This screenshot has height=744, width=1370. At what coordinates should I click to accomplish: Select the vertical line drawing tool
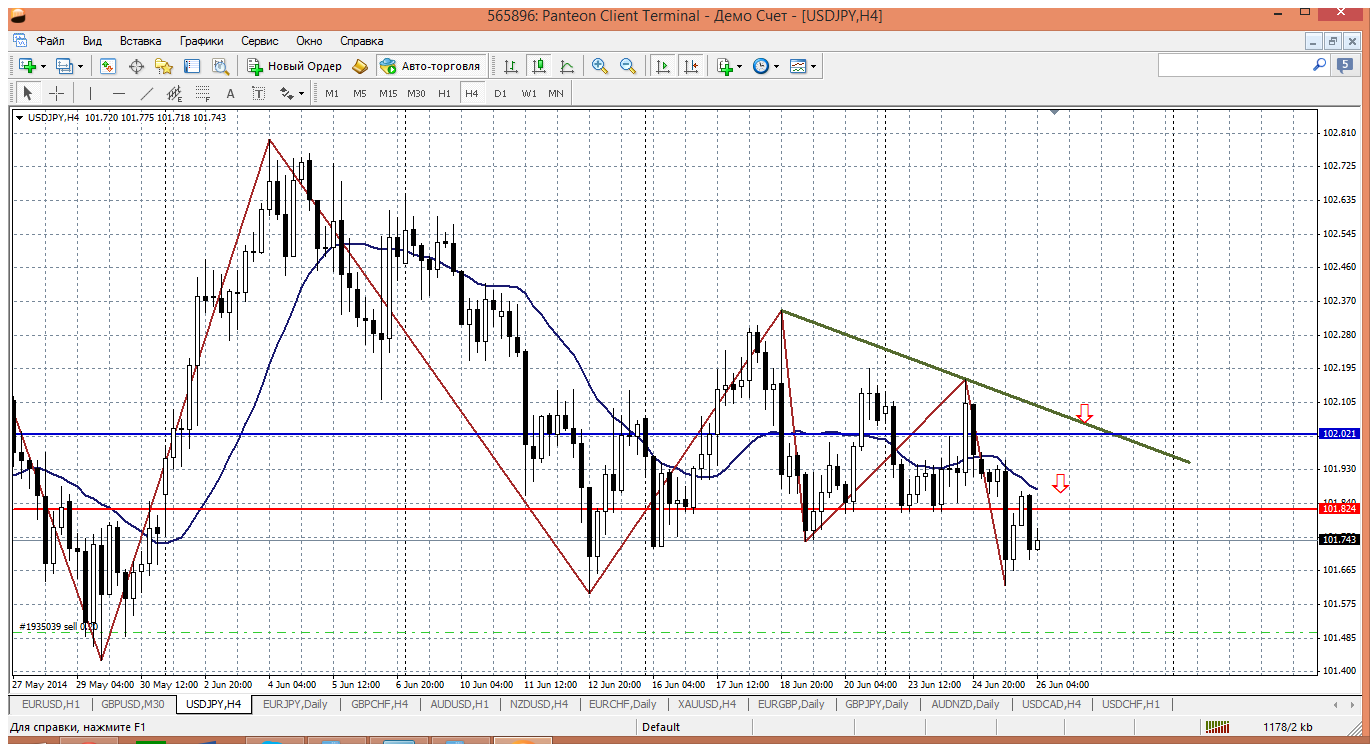(90, 93)
